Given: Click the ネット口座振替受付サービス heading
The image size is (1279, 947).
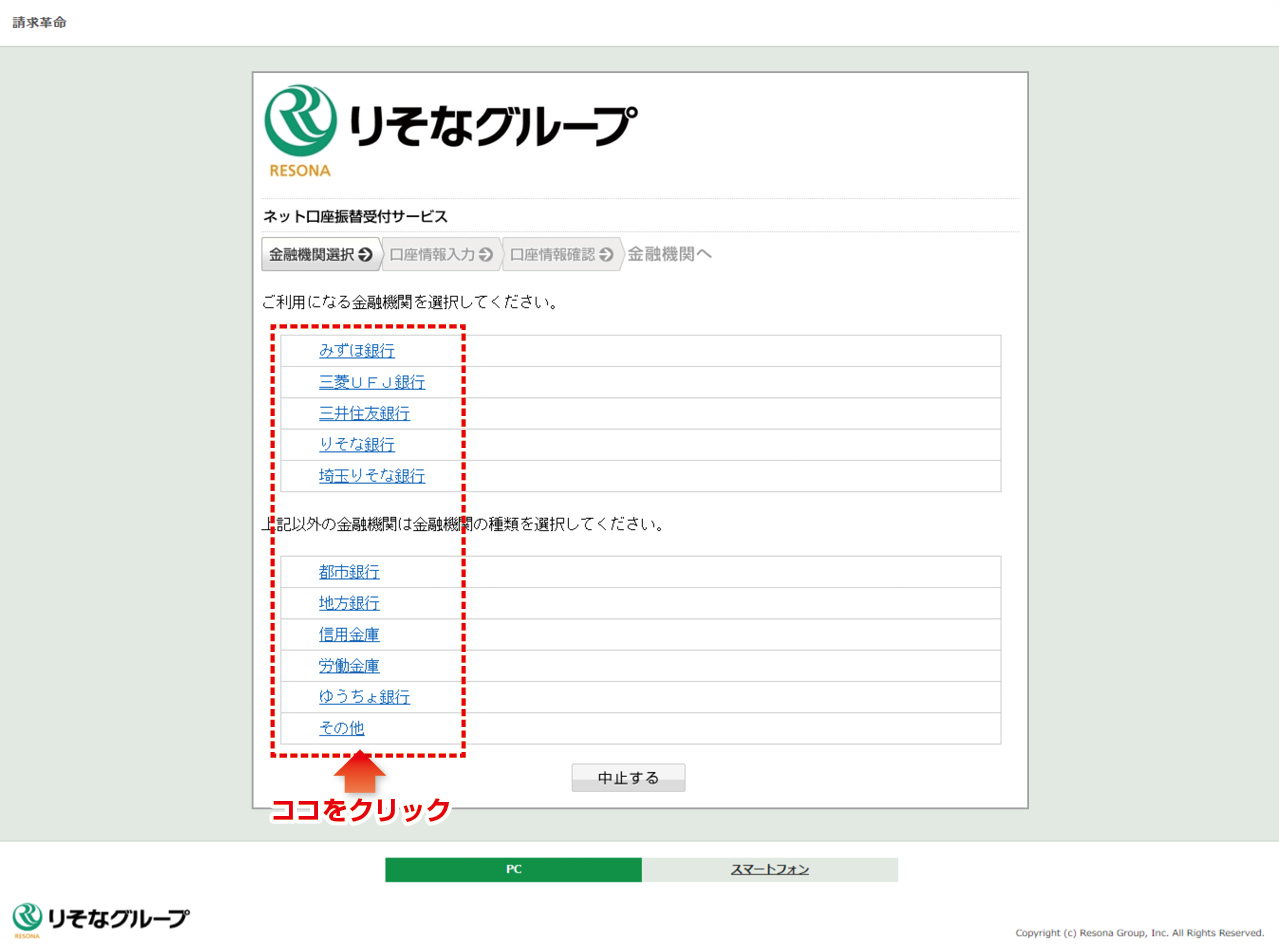Looking at the screenshot, I should tap(355, 216).
